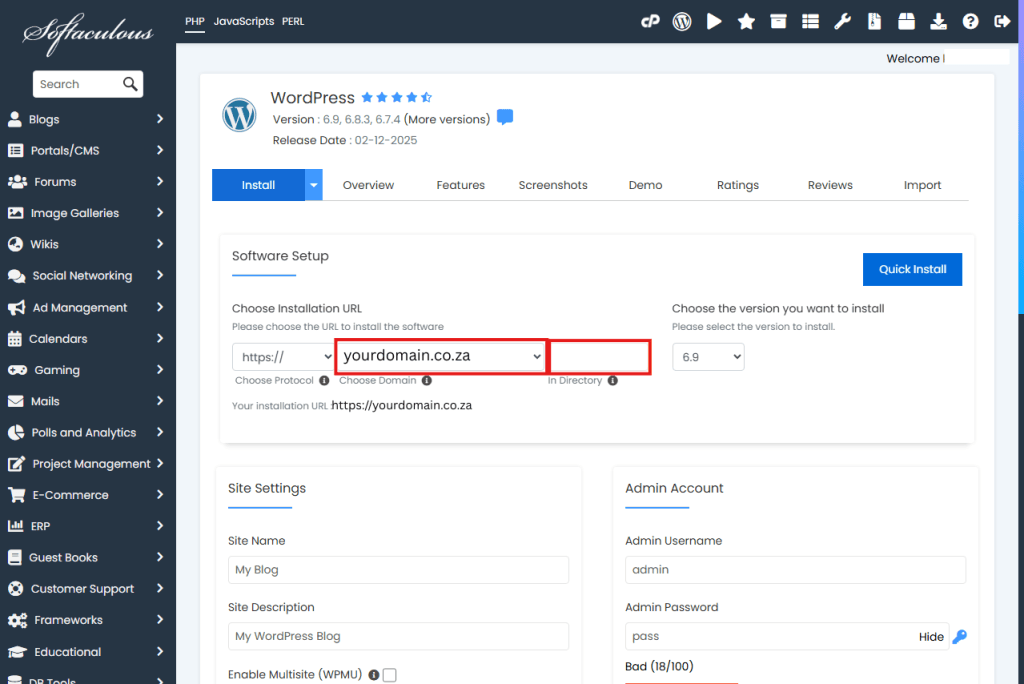Click the star ratings icon in top toolbar

[746, 21]
